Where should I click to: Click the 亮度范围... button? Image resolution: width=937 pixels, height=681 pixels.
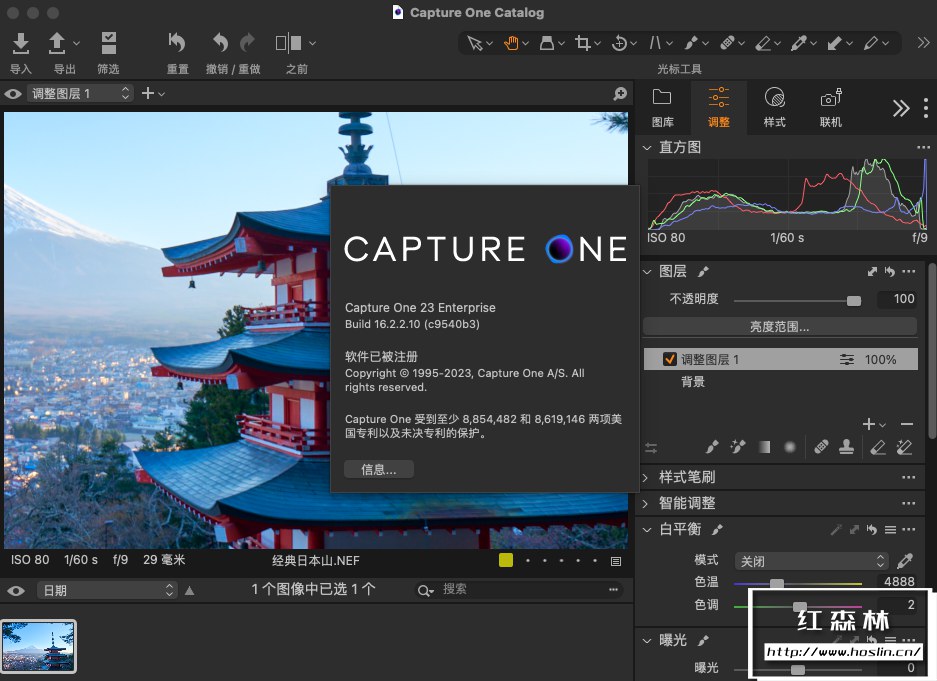click(779, 327)
